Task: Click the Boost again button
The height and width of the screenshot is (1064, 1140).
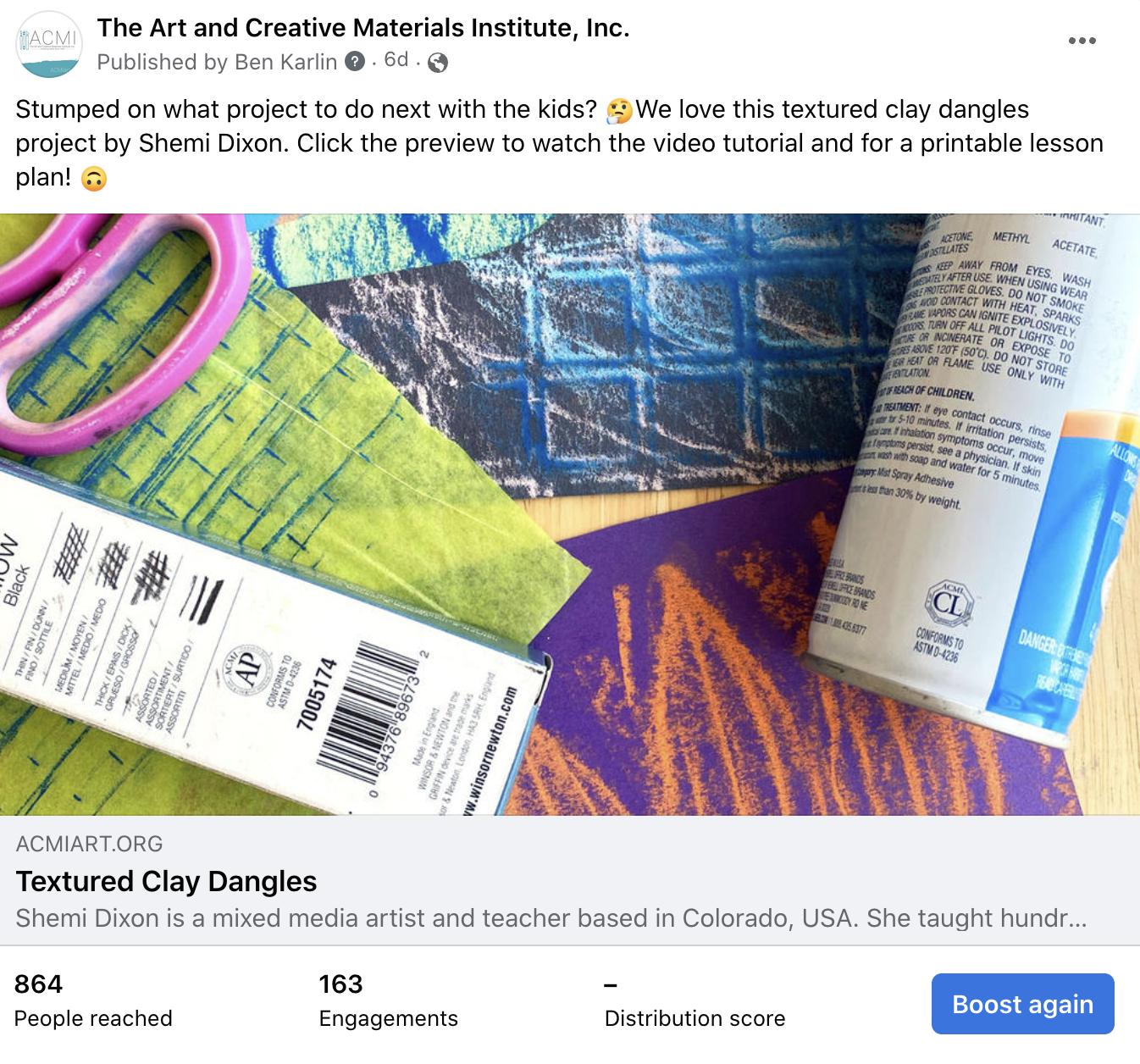Action: click(x=1022, y=1004)
